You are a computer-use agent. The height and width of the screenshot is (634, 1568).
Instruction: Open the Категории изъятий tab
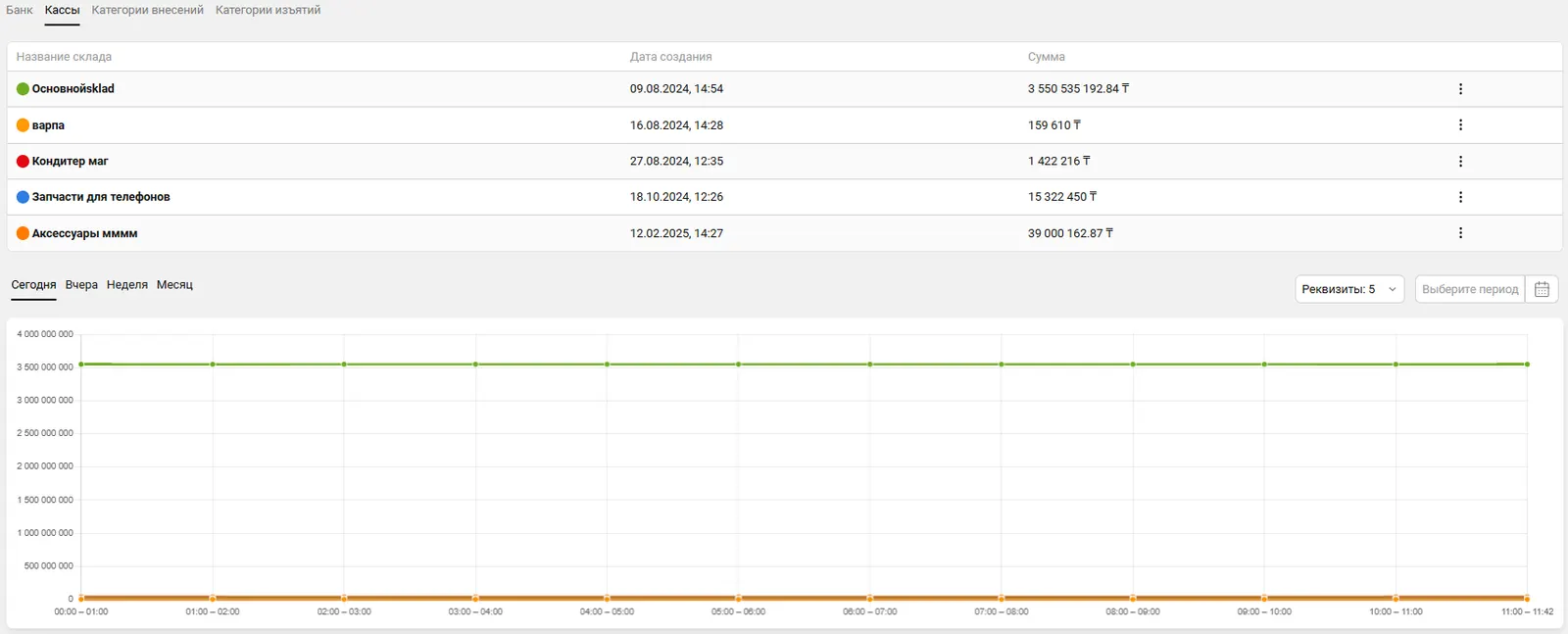(268, 10)
